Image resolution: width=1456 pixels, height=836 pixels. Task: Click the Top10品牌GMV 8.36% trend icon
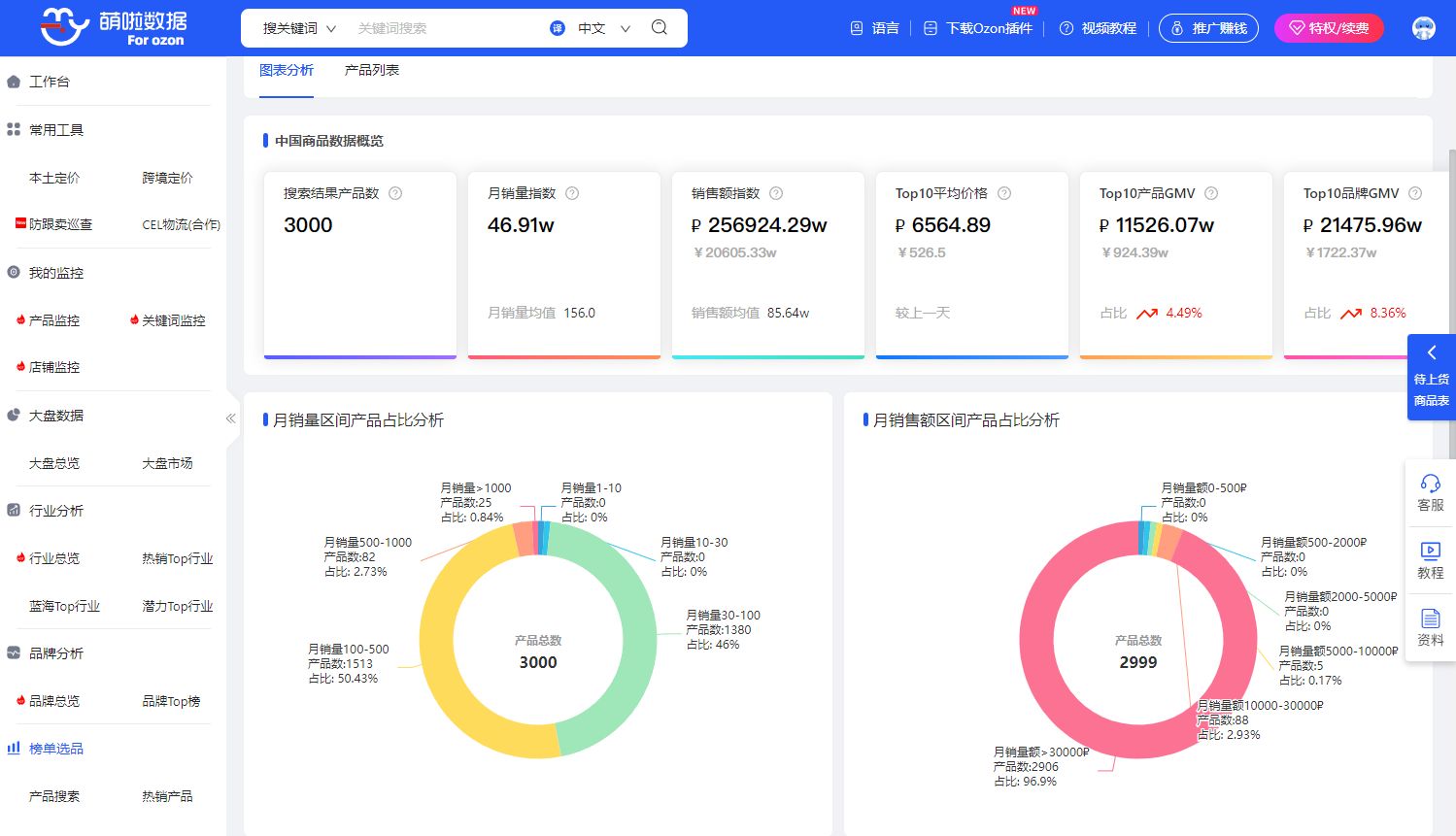(1351, 313)
